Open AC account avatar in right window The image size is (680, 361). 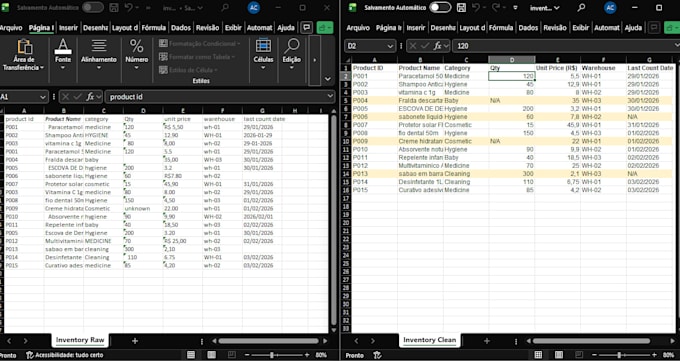click(x=610, y=7)
